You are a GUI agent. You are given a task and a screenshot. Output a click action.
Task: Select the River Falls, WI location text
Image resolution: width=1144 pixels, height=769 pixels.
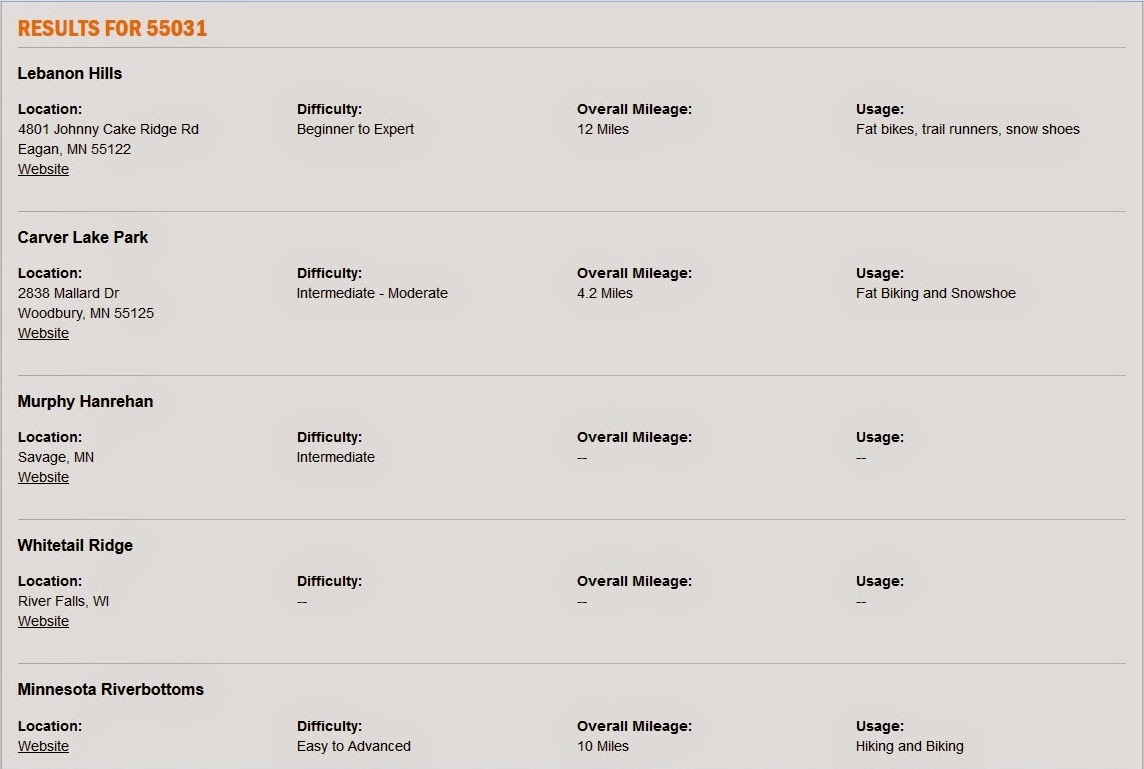tap(63, 602)
